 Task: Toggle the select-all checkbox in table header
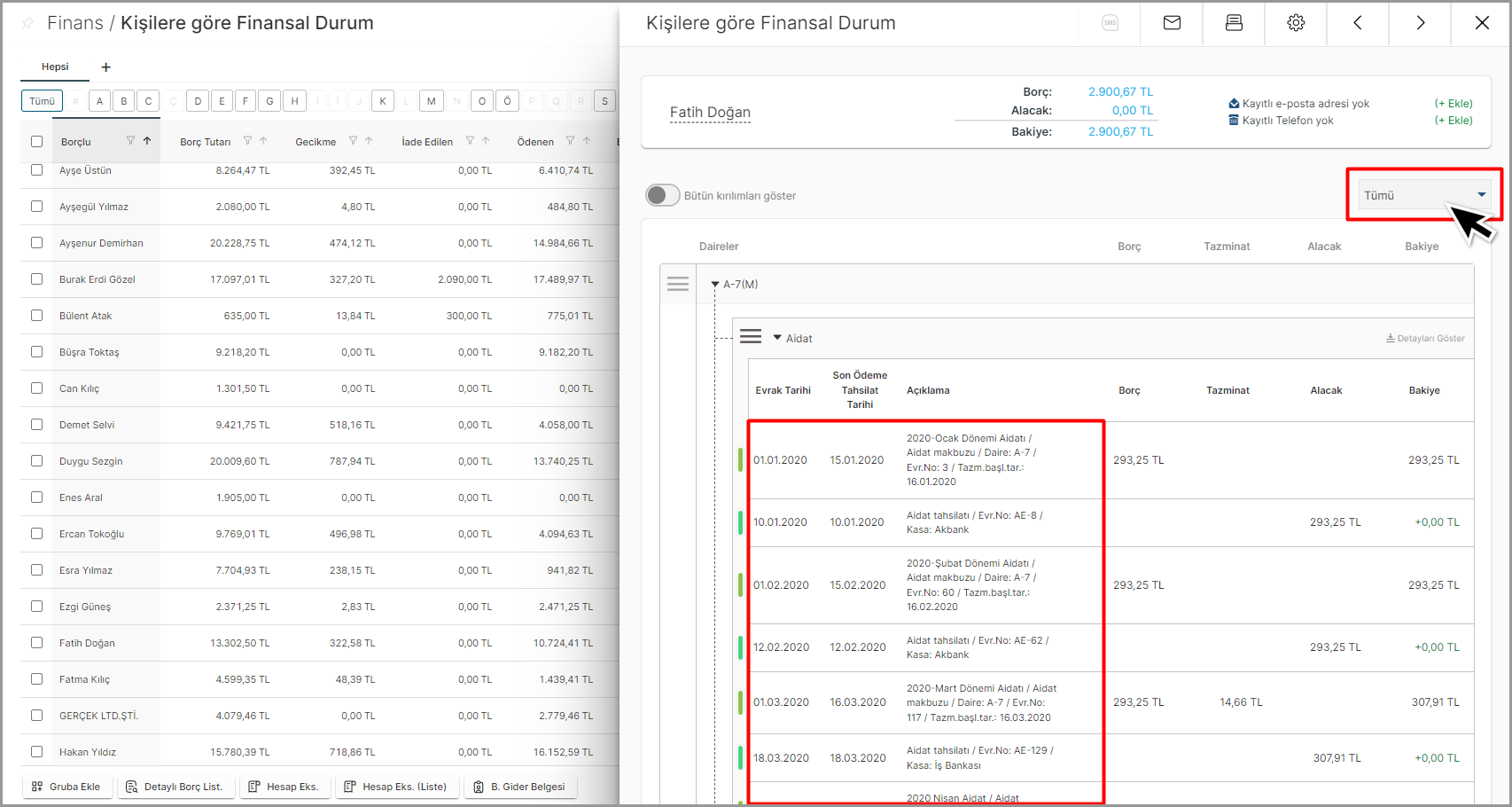[x=36, y=141]
